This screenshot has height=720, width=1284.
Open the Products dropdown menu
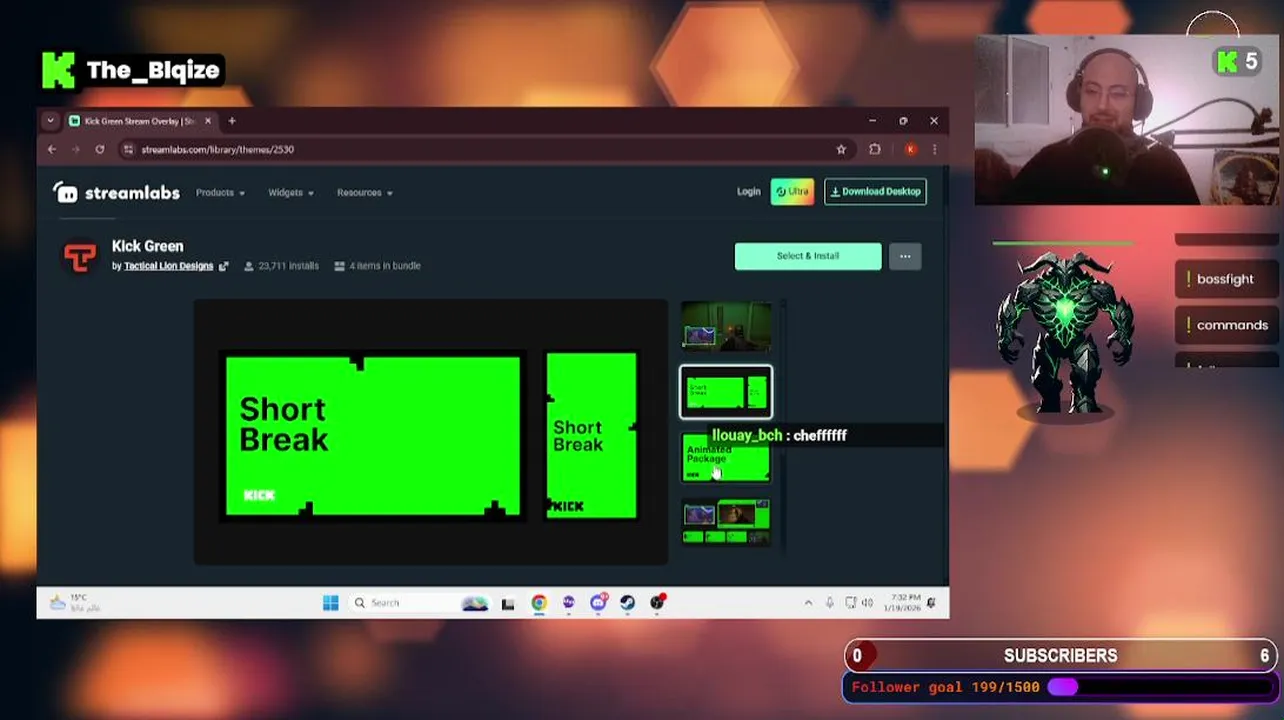pyautogui.click(x=220, y=193)
